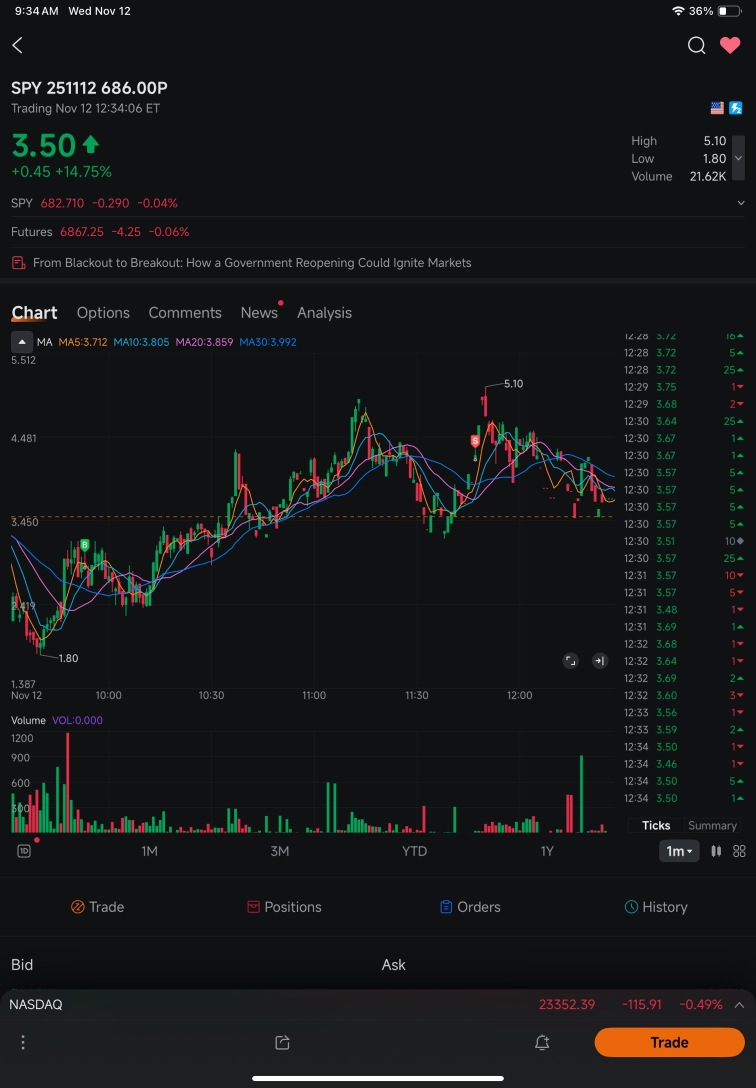This screenshot has width=756, height=1088.
Task: Expand the High/Low/Volume details chevron
Action: (738, 158)
